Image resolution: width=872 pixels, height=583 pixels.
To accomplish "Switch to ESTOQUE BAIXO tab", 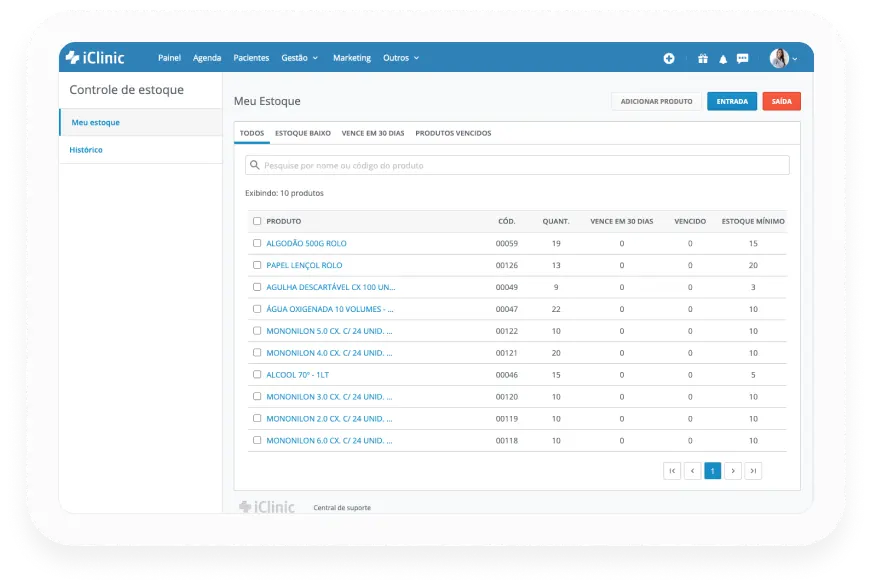I will 303,133.
